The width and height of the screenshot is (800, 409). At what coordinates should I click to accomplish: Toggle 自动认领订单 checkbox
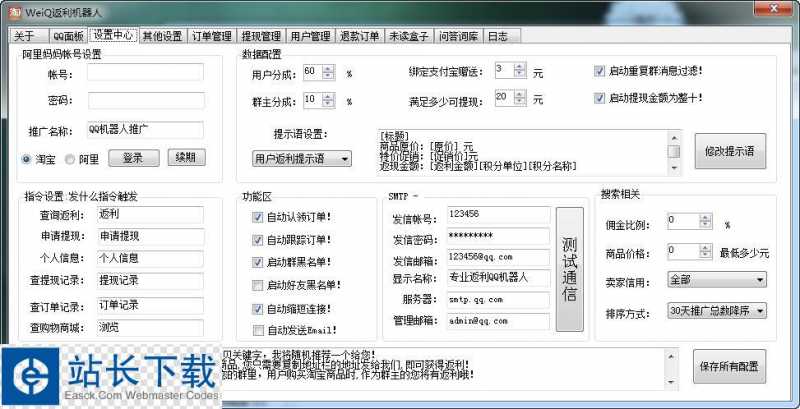pyautogui.click(x=258, y=217)
